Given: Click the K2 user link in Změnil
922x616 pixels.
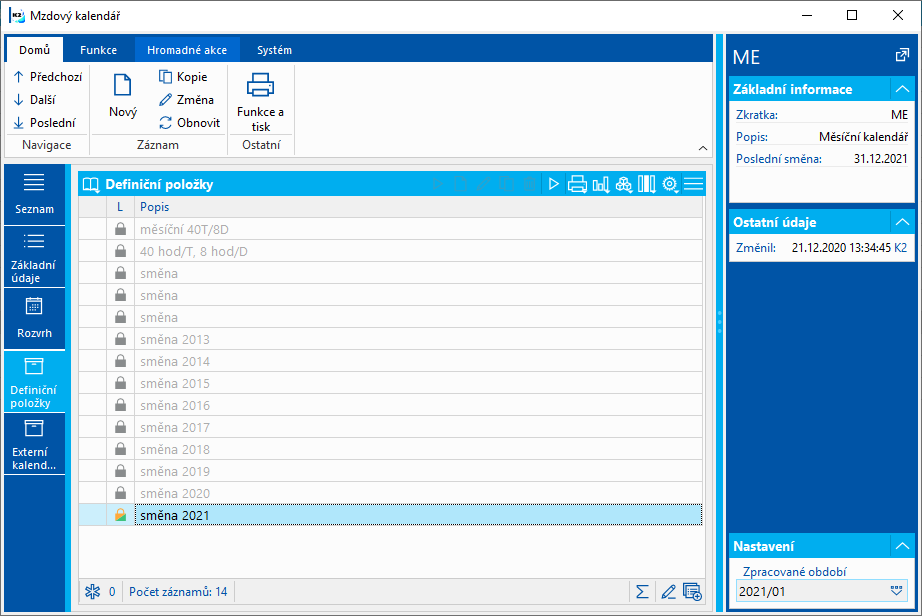Looking at the screenshot, I should [900, 247].
